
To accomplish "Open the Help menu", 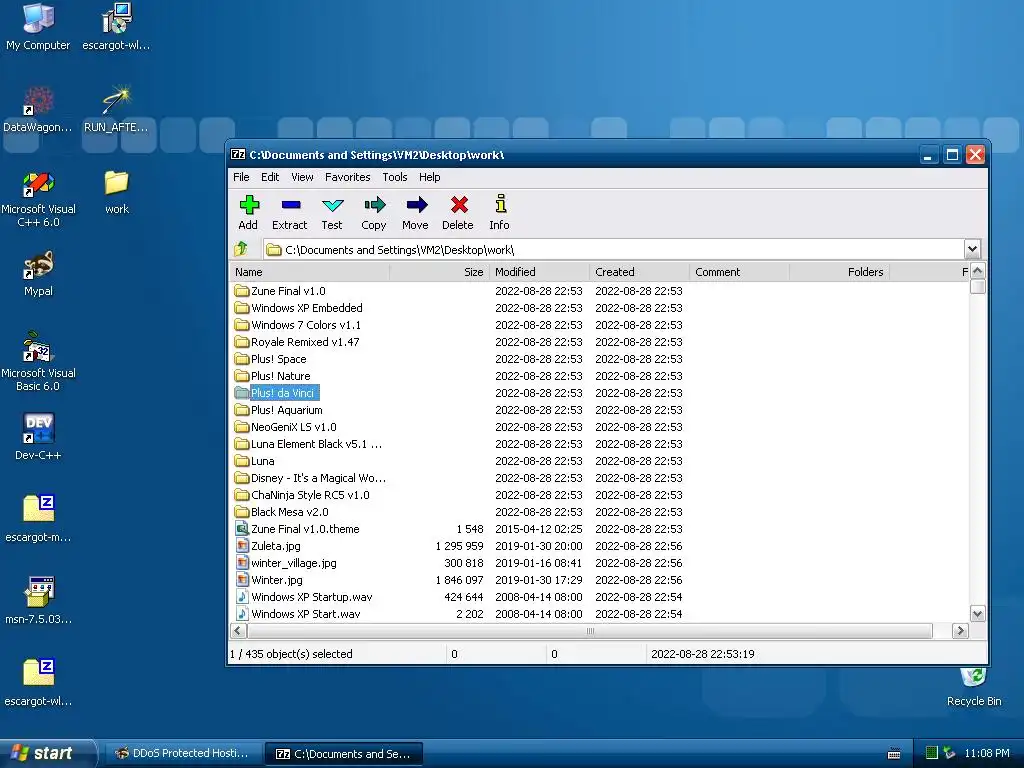I will click(x=429, y=177).
